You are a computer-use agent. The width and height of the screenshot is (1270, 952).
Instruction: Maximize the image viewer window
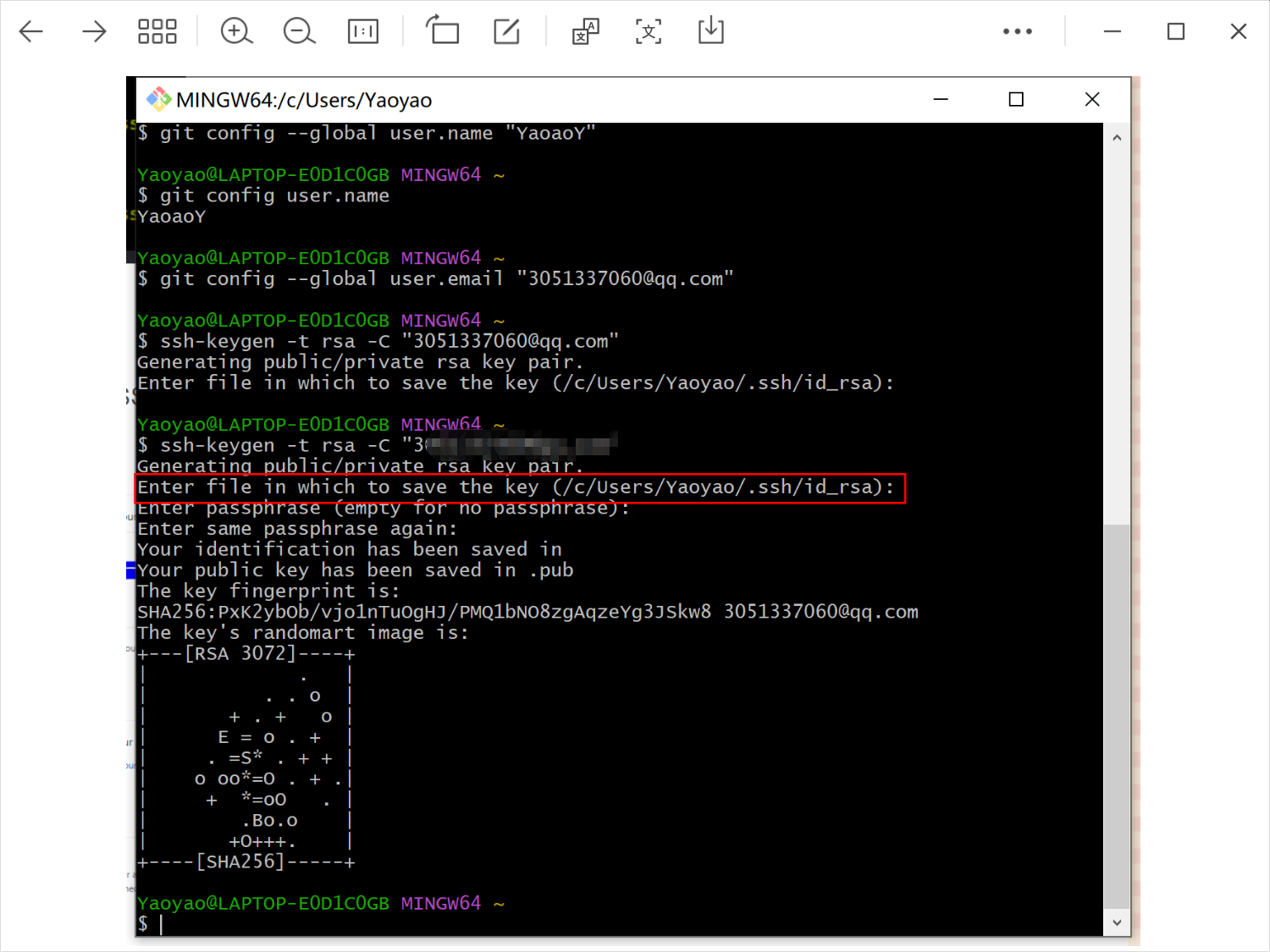tap(1176, 31)
